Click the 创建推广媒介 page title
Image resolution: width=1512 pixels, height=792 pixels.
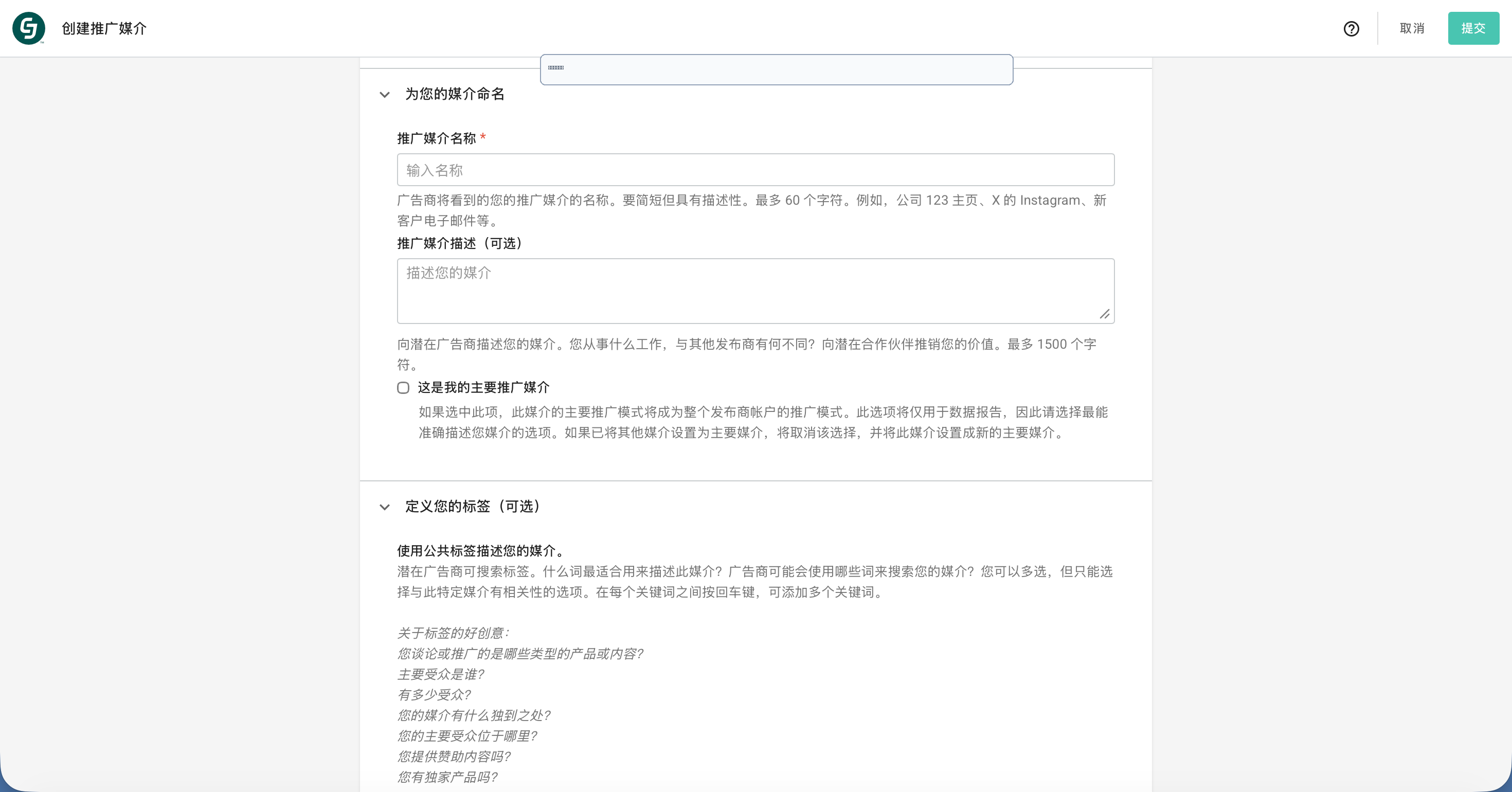tap(104, 28)
